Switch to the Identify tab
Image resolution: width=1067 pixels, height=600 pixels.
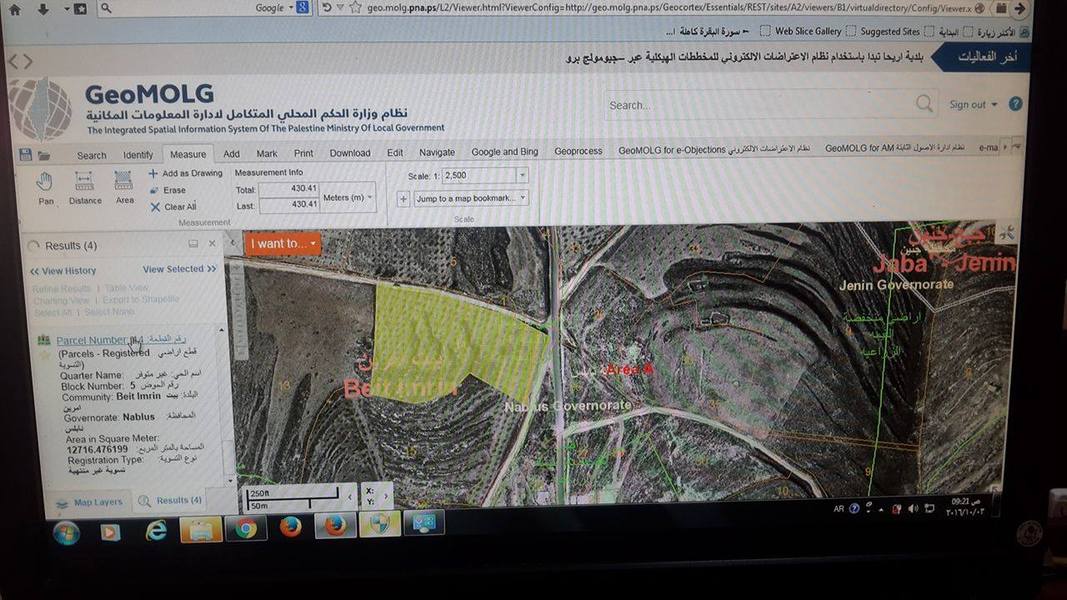pyautogui.click(x=138, y=155)
